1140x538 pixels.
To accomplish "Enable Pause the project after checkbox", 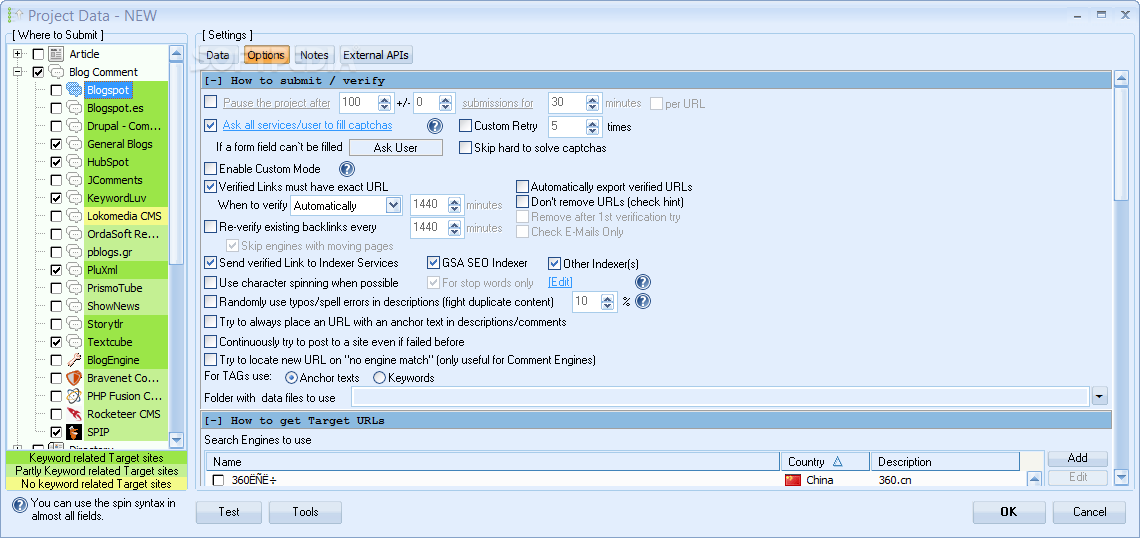I will point(211,102).
